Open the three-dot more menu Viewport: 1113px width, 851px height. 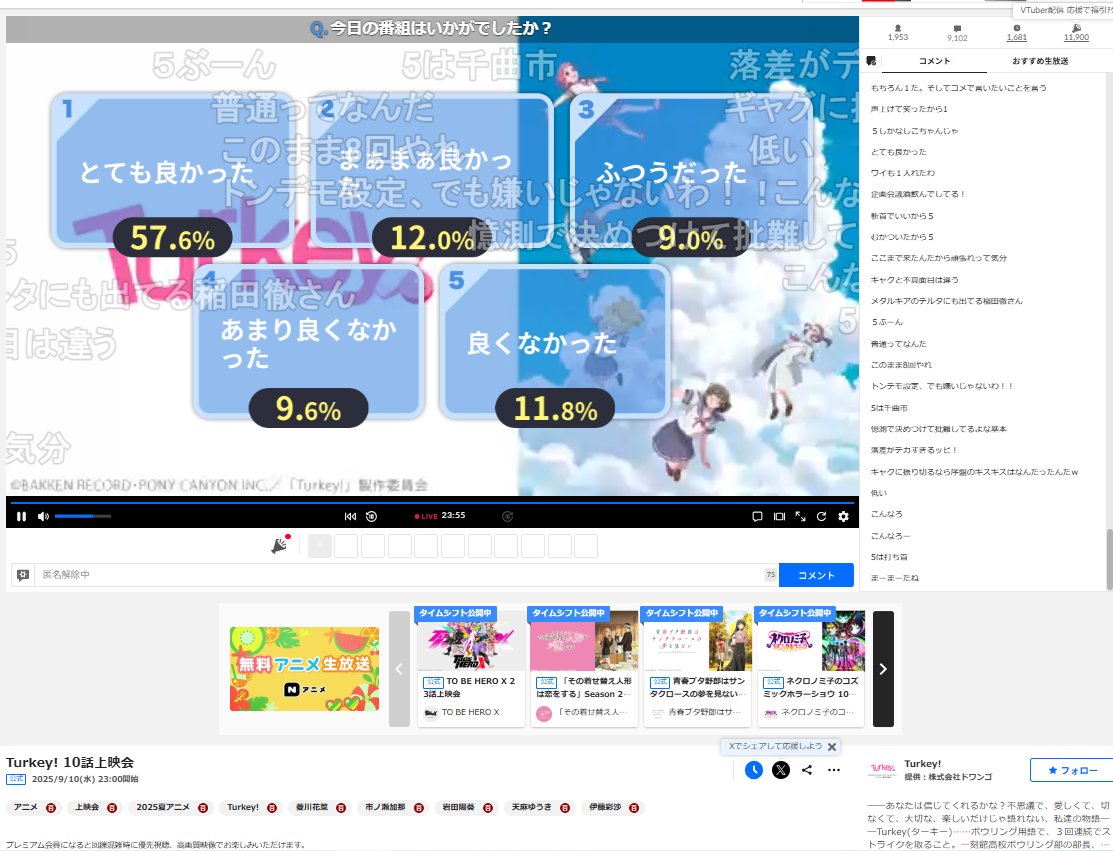tap(834, 770)
